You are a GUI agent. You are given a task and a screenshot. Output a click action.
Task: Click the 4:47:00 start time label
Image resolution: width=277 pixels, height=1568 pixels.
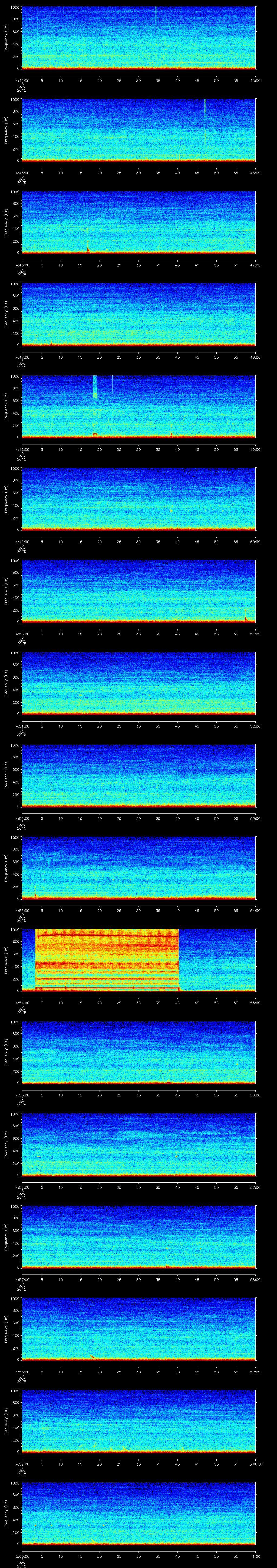coord(22,357)
